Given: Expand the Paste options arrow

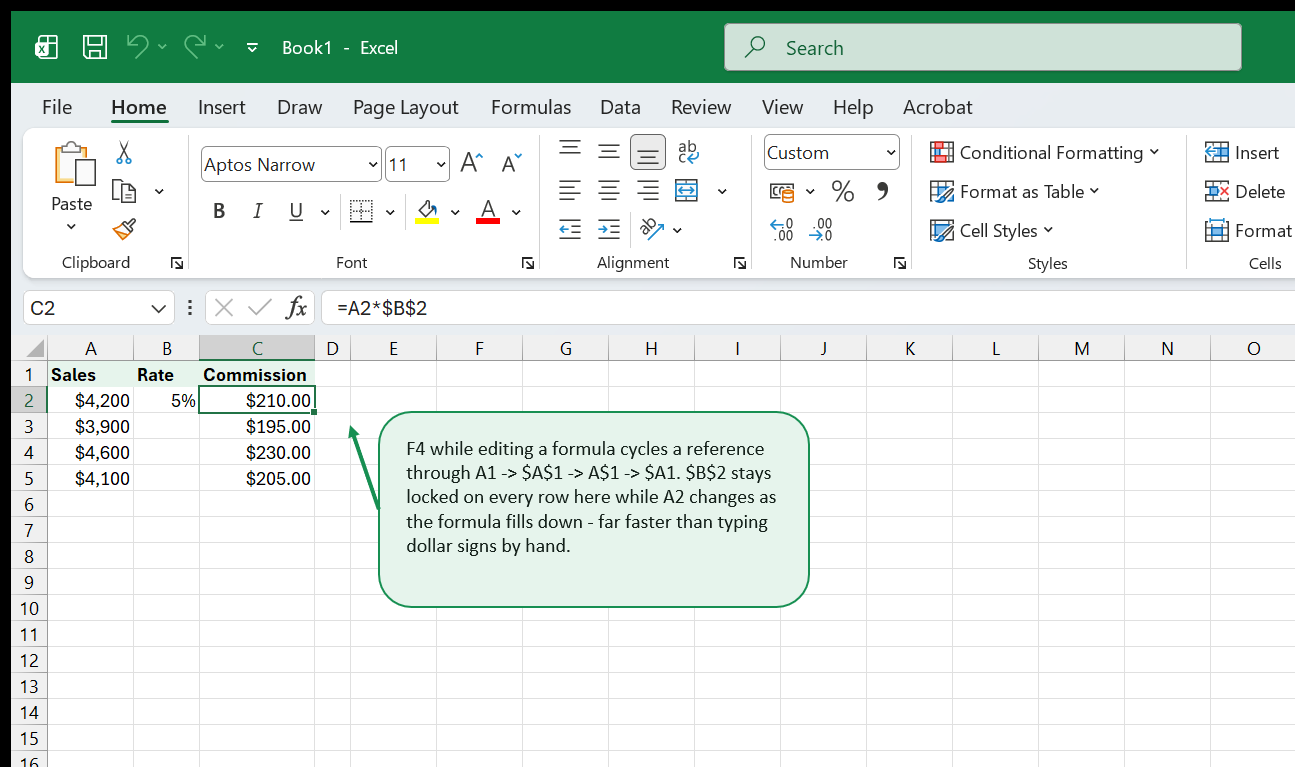Looking at the screenshot, I should (x=71, y=227).
